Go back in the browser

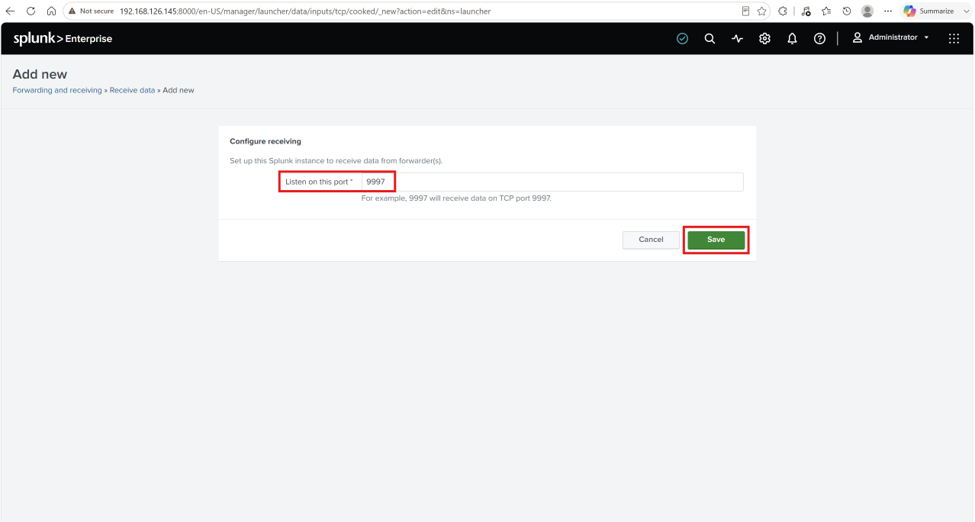(10, 11)
